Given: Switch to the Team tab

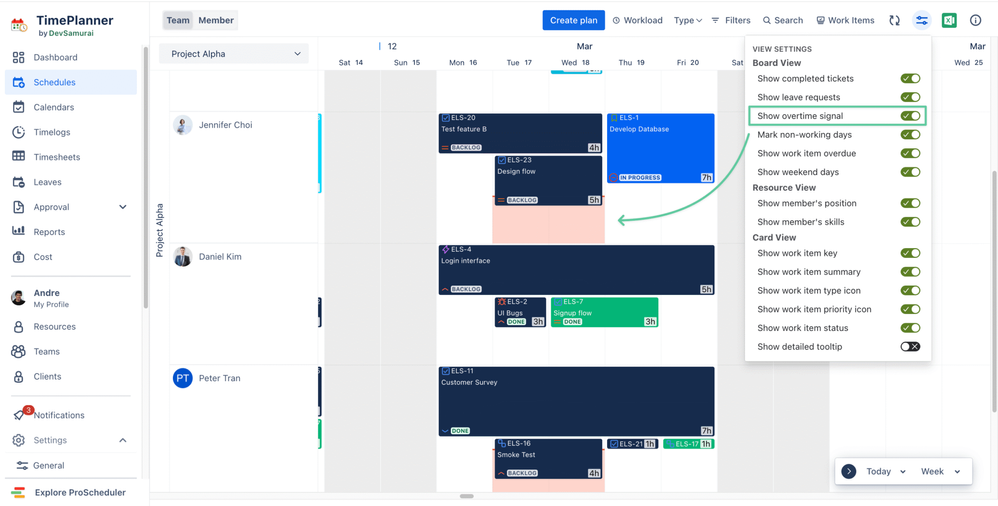Looking at the screenshot, I should point(178,20).
